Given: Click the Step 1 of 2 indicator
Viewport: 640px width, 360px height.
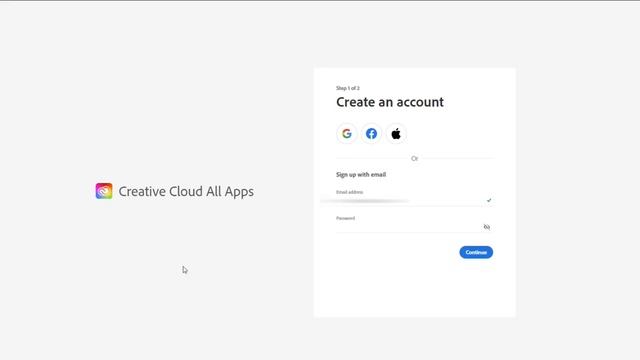Looking at the screenshot, I should (348, 88).
